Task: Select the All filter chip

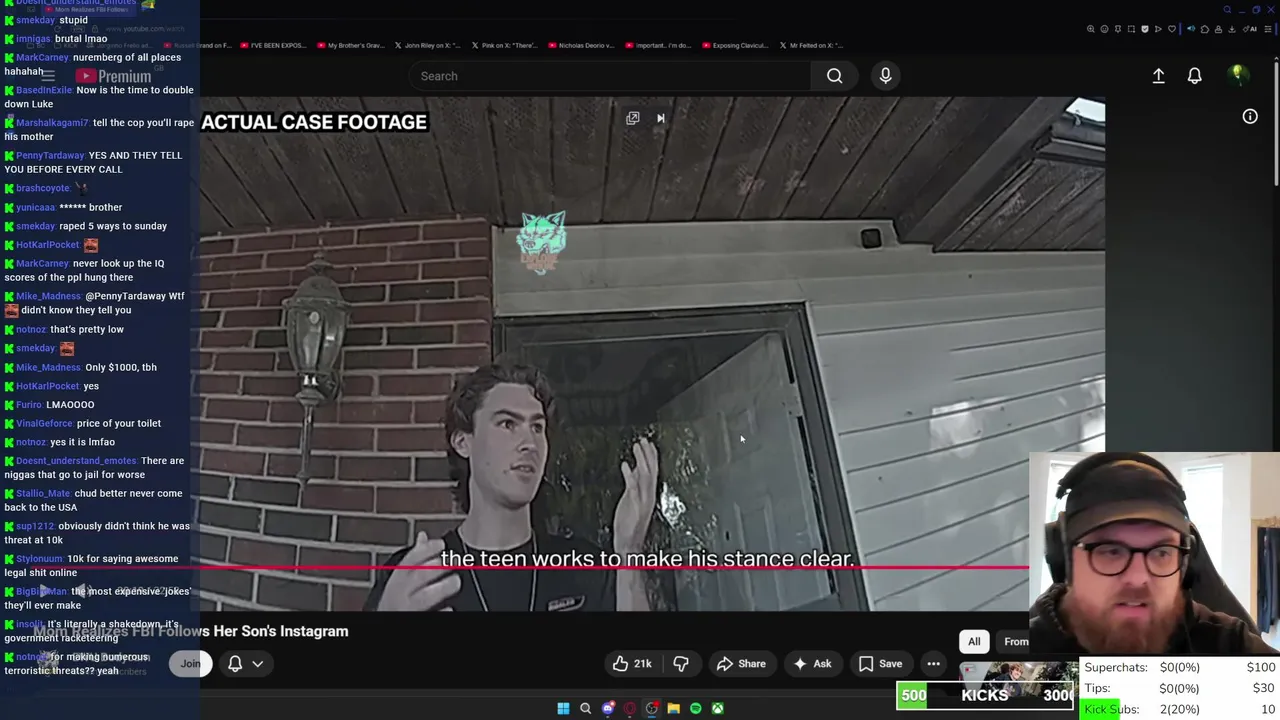Action: [974, 642]
